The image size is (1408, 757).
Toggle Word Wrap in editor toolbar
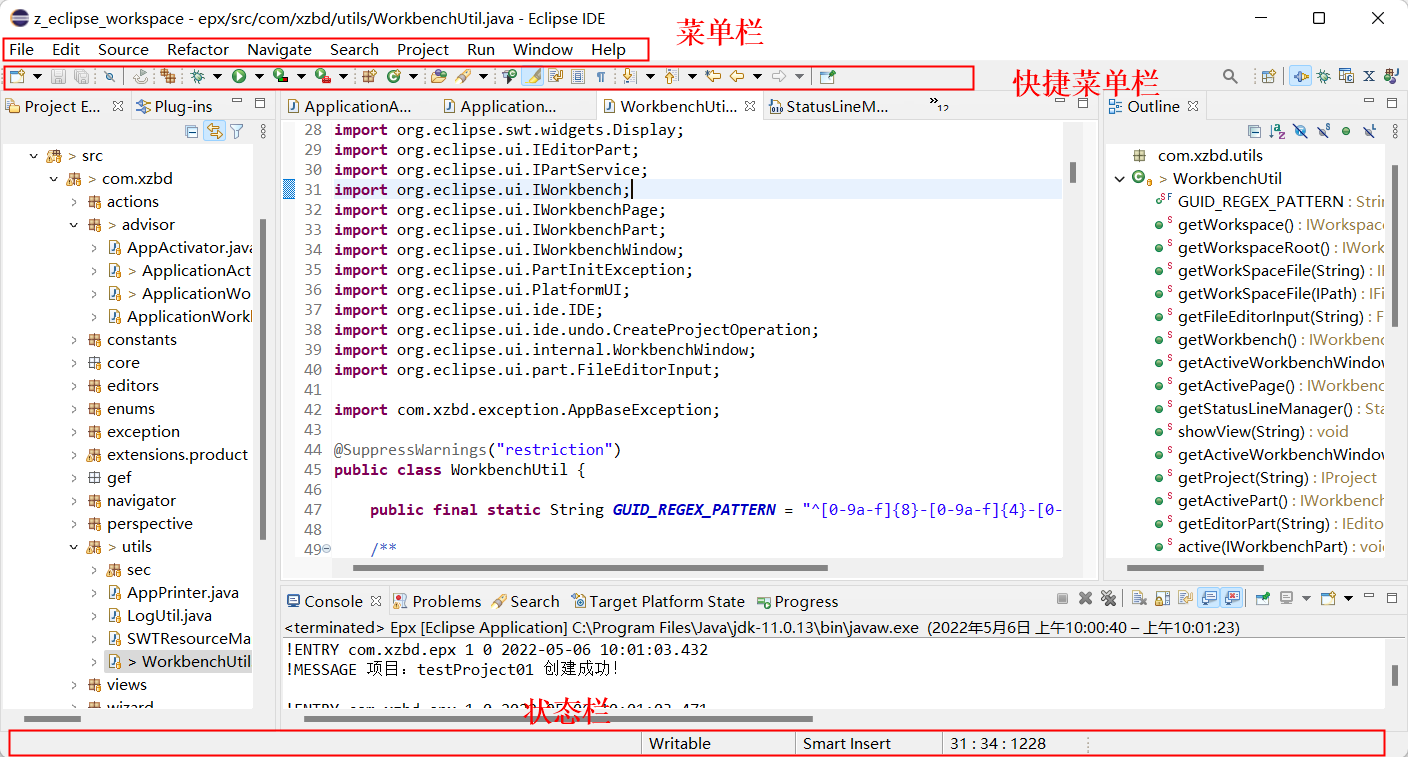point(555,76)
